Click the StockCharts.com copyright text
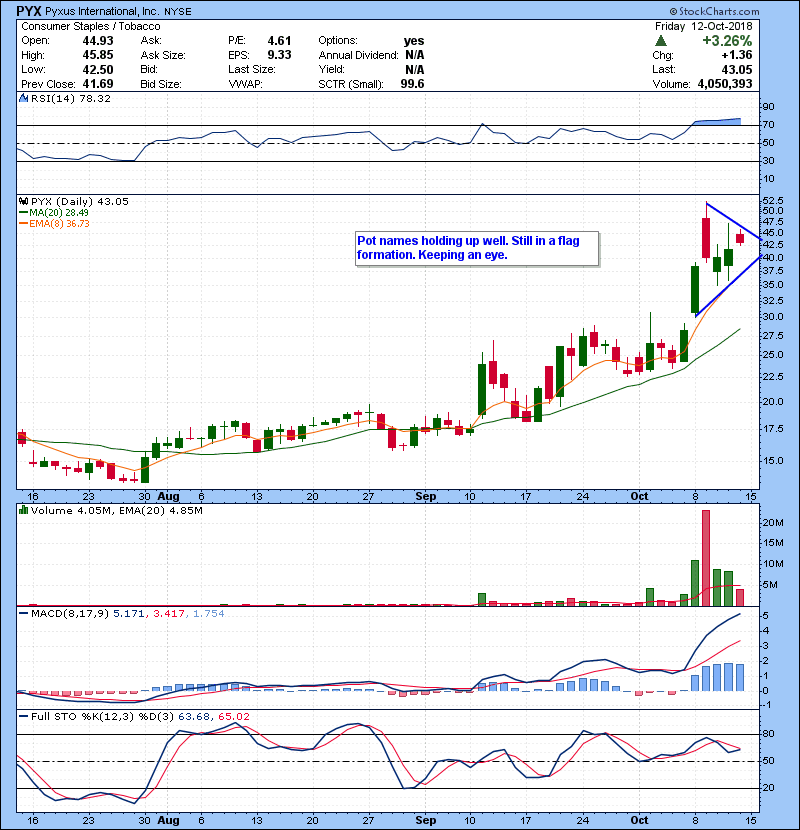 click(714, 11)
